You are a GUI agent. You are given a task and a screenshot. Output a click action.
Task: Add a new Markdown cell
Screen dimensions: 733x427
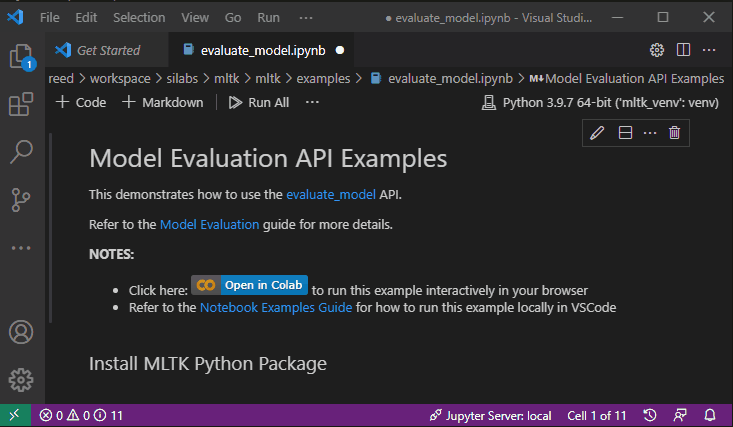coord(163,102)
